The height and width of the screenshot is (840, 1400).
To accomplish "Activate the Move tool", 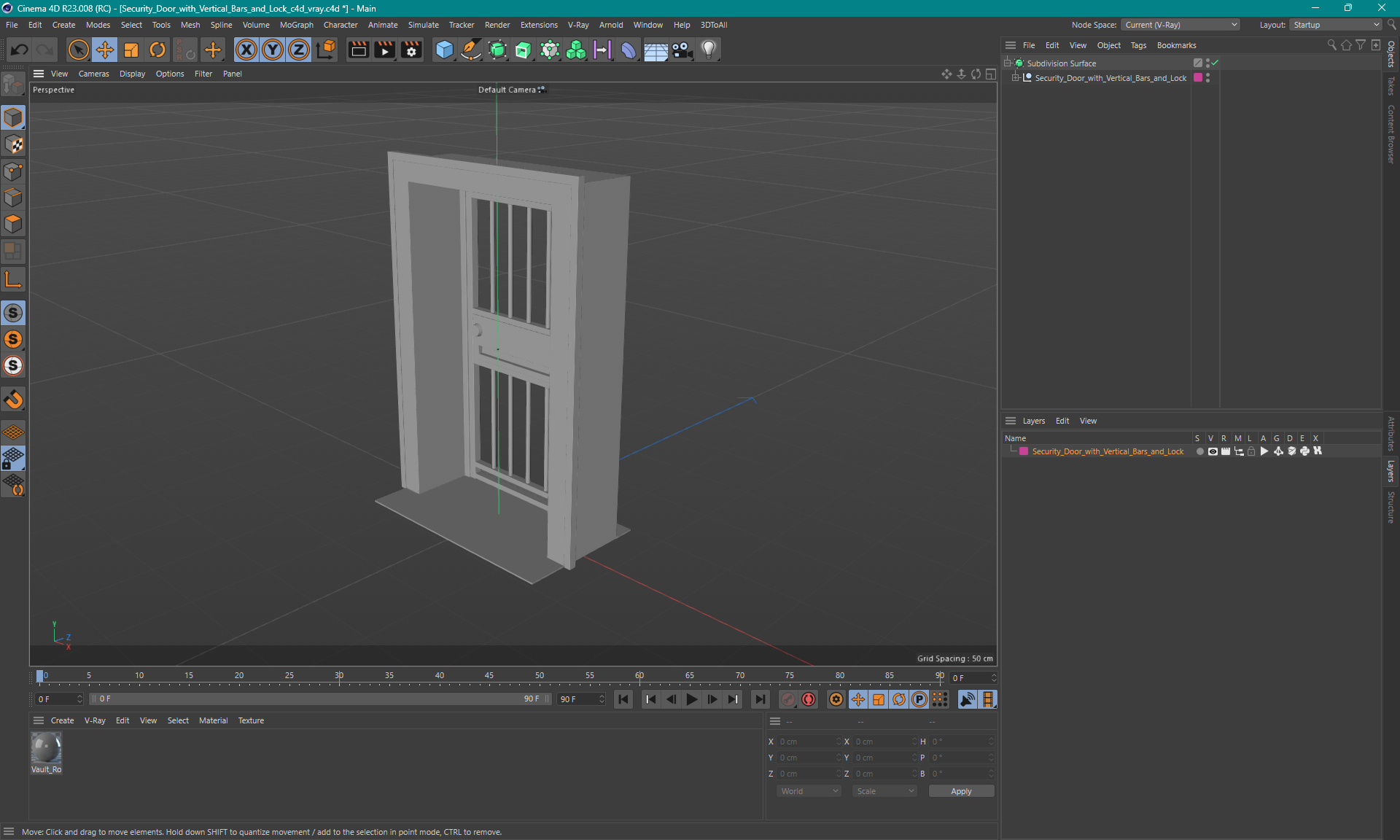I will point(104,50).
